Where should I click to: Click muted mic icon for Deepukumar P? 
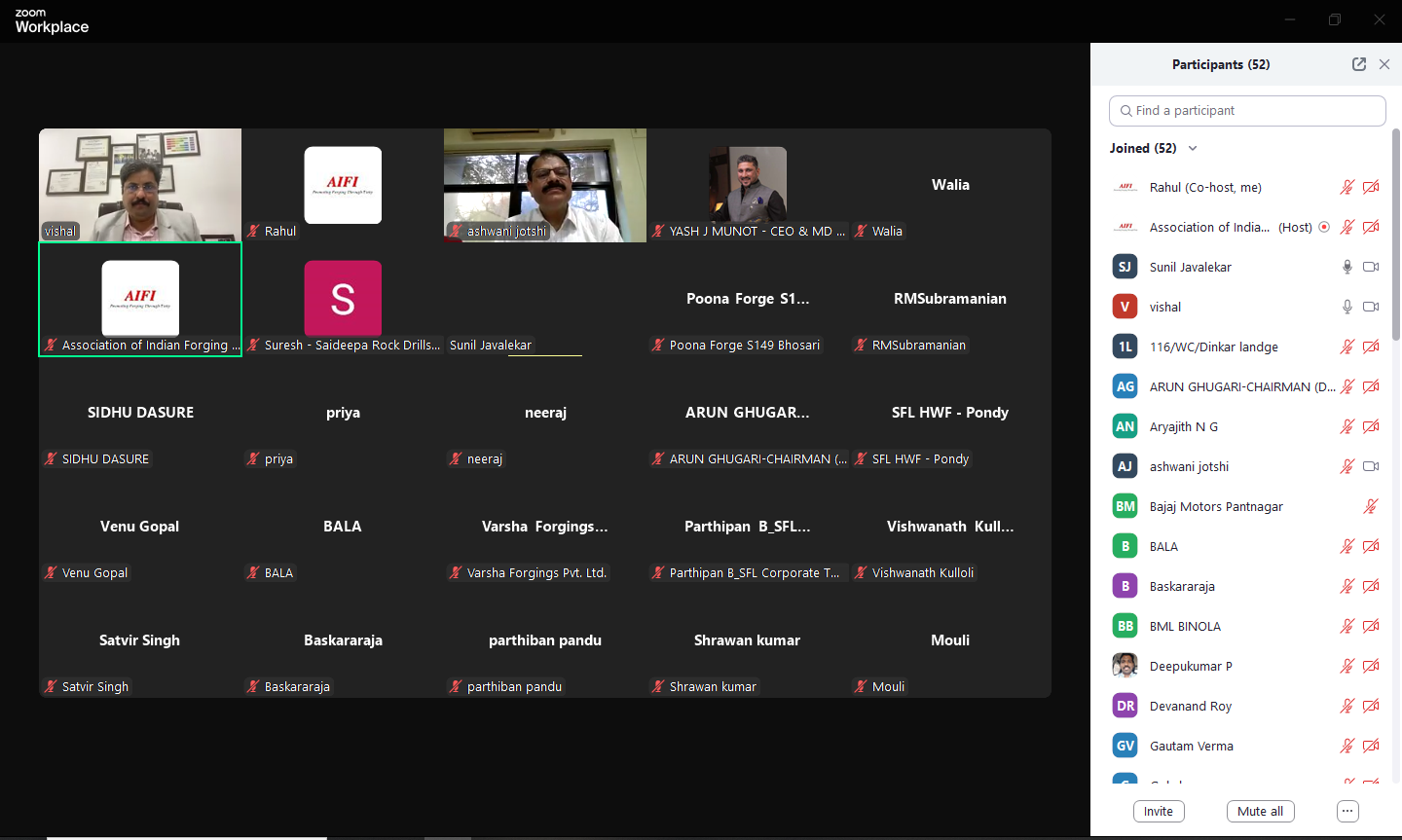(x=1347, y=666)
